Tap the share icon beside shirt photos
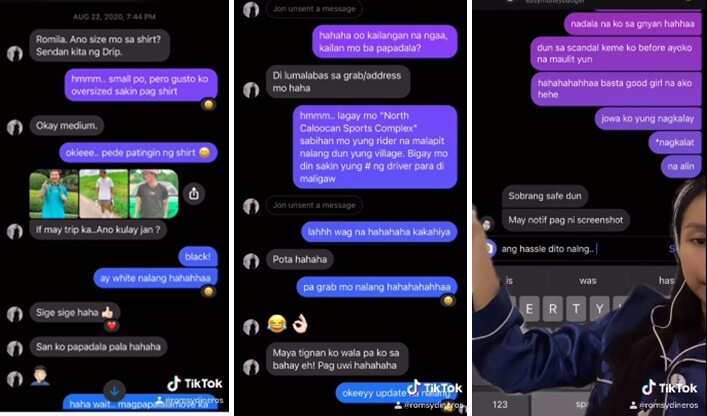This screenshot has width=707, height=416. coord(194,194)
